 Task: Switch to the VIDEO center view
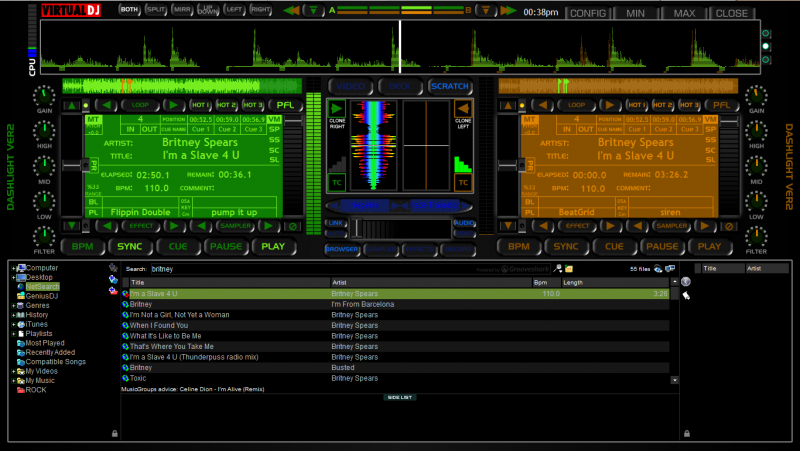point(351,86)
